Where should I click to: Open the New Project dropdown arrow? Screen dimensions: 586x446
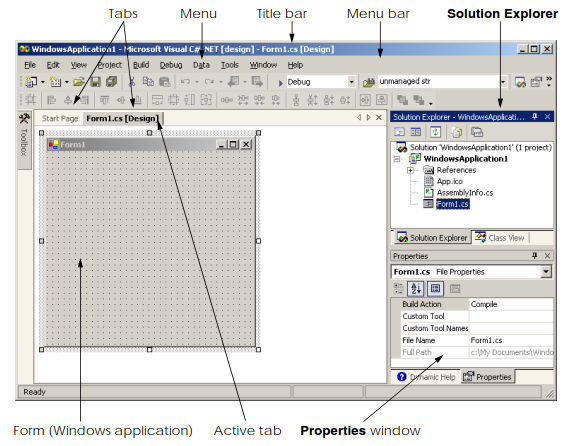point(43,82)
